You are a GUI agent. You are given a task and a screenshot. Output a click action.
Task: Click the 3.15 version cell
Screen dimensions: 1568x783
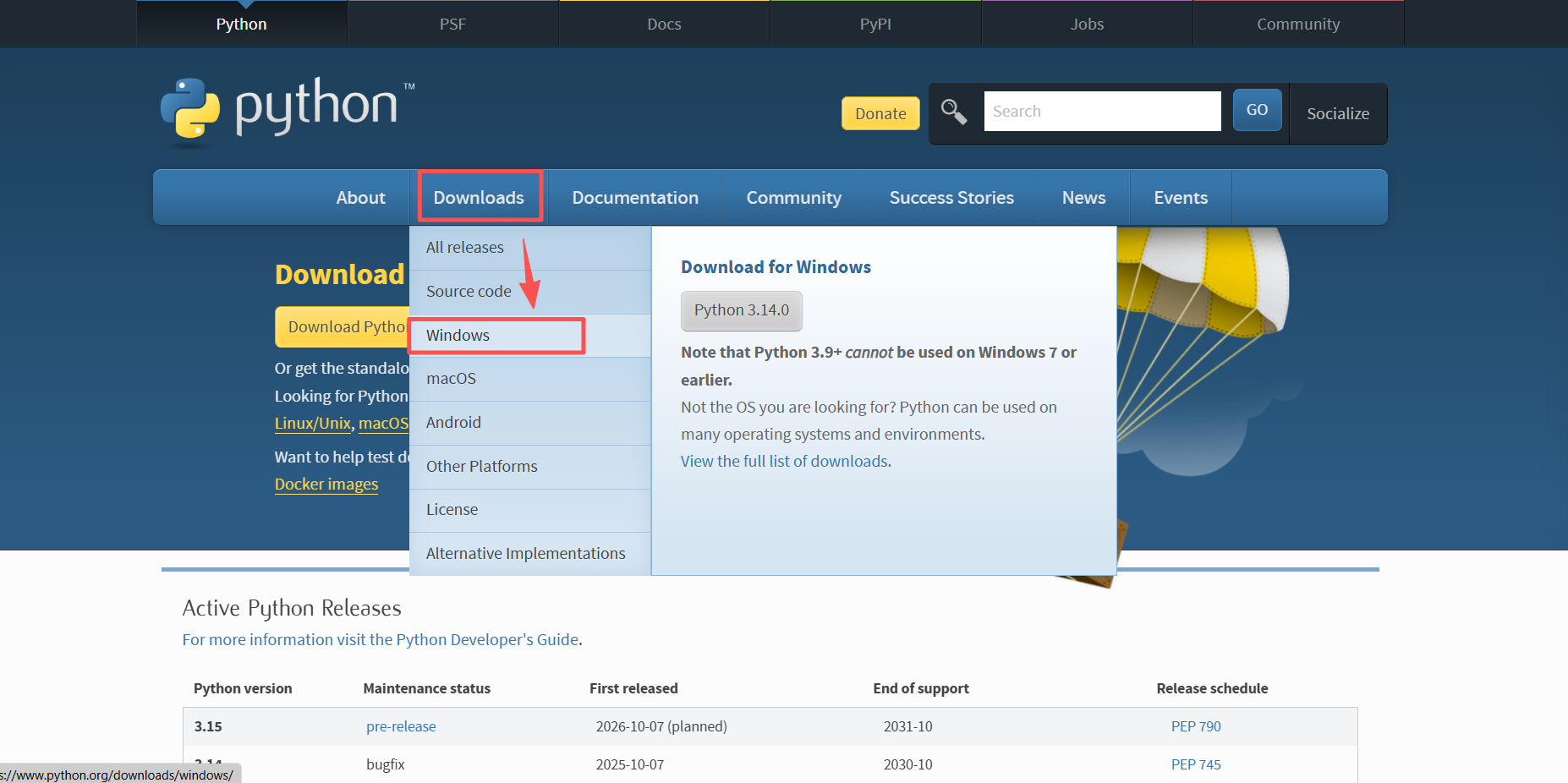208,726
